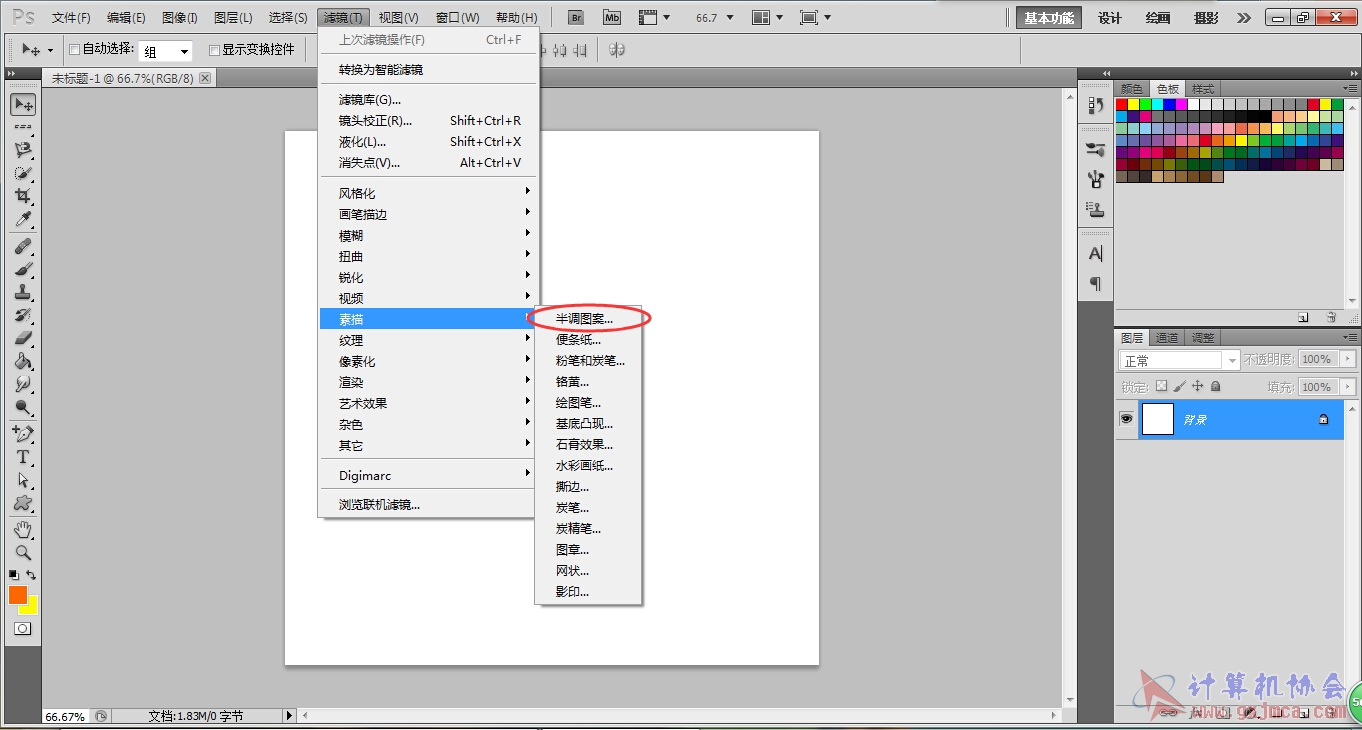Viewport: 1362px width, 730px height.
Task: Select the Pen tool
Action: coord(23,434)
